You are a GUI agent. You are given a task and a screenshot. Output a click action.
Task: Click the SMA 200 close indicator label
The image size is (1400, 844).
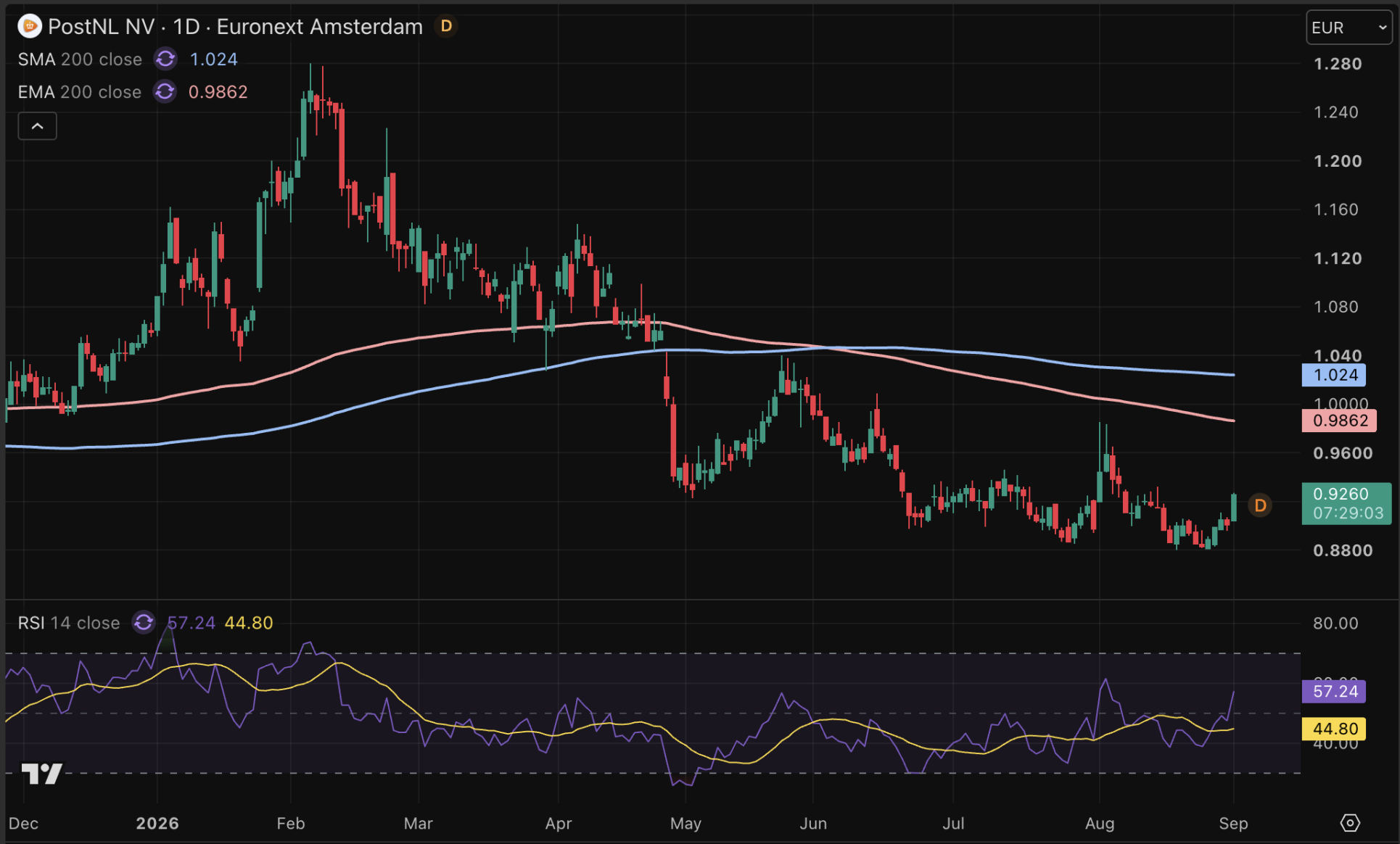(x=80, y=59)
